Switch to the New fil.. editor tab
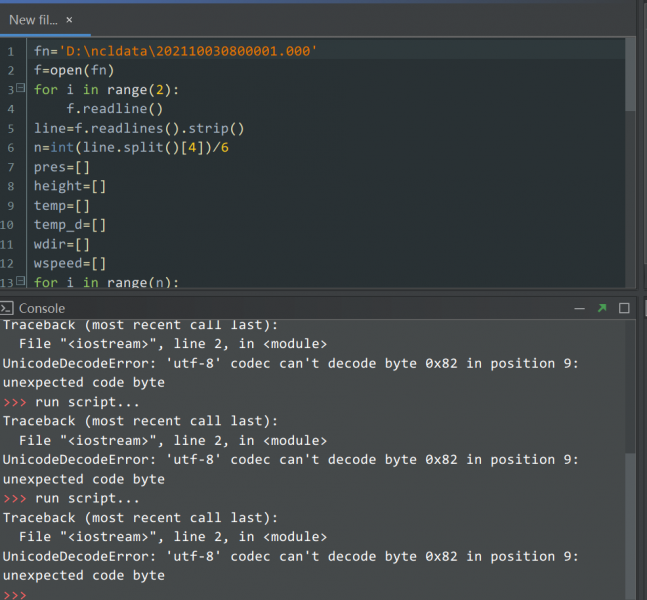 pyautogui.click(x=32, y=19)
